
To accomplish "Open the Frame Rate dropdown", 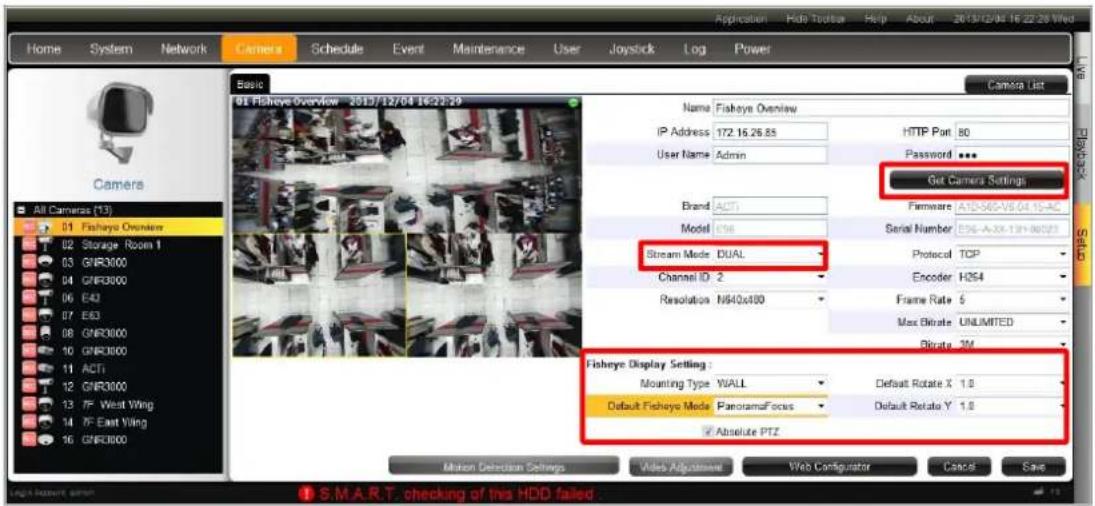I will (x=1012, y=299).
